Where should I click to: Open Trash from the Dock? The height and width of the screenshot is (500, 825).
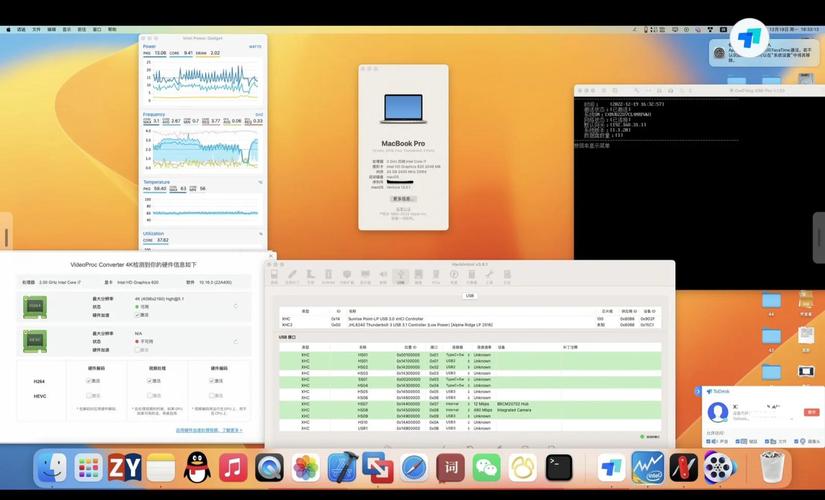(770, 467)
